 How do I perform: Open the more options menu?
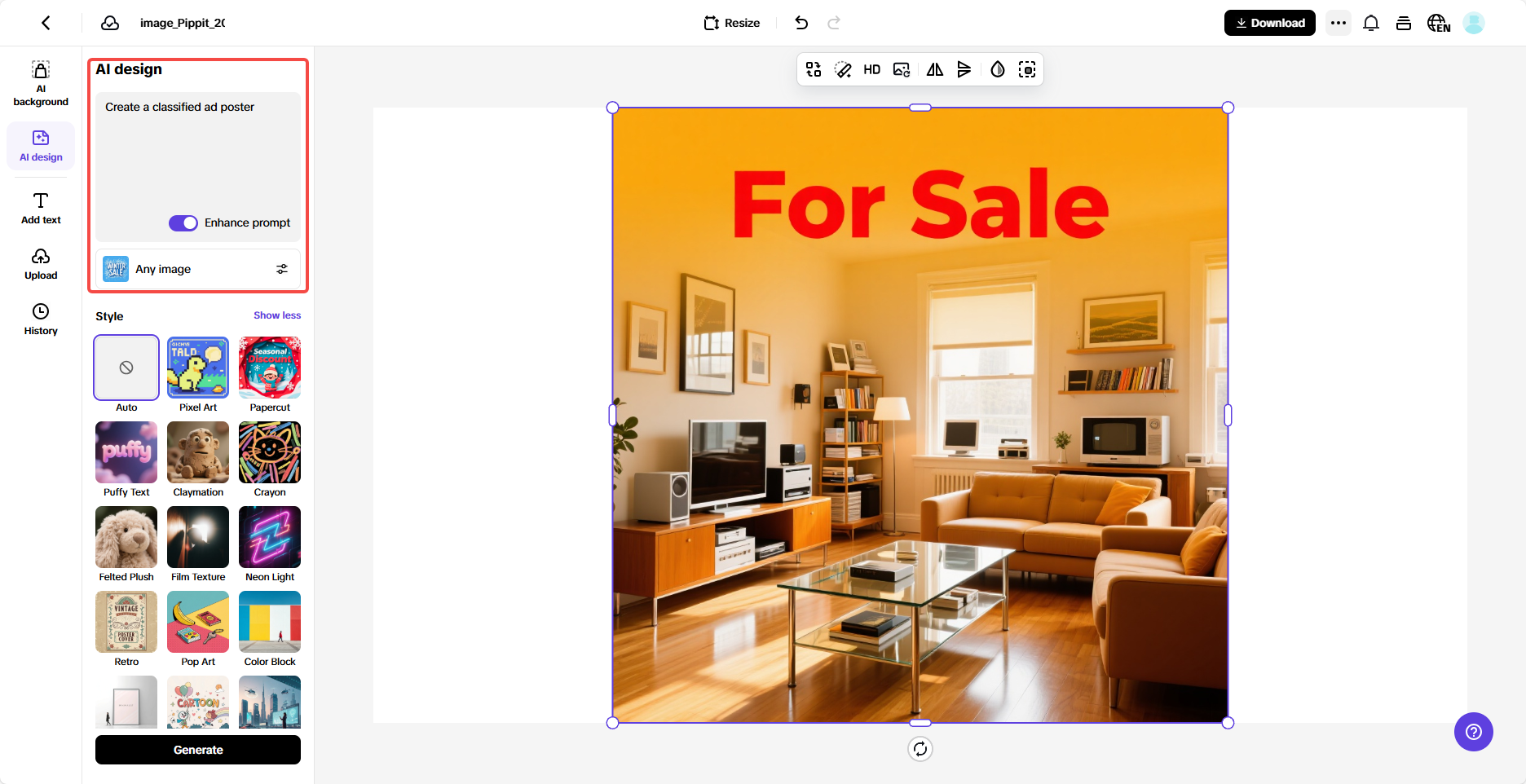click(1338, 23)
